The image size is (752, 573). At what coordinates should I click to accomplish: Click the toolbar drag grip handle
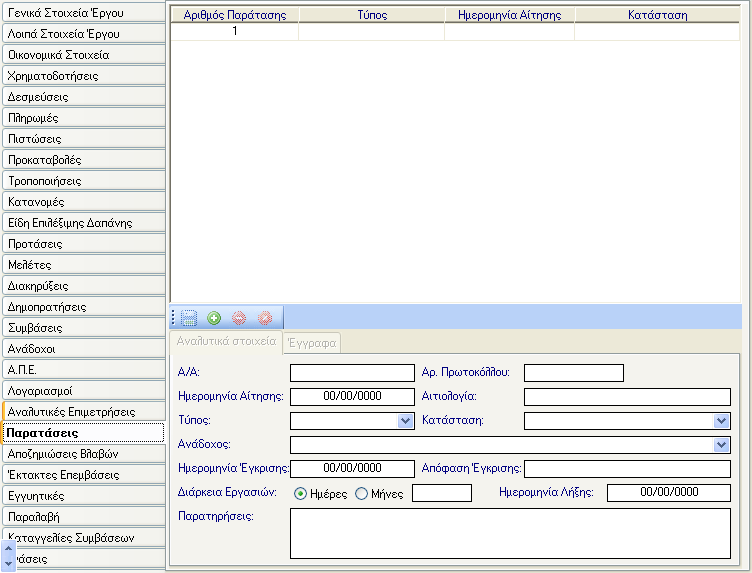point(173,318)
